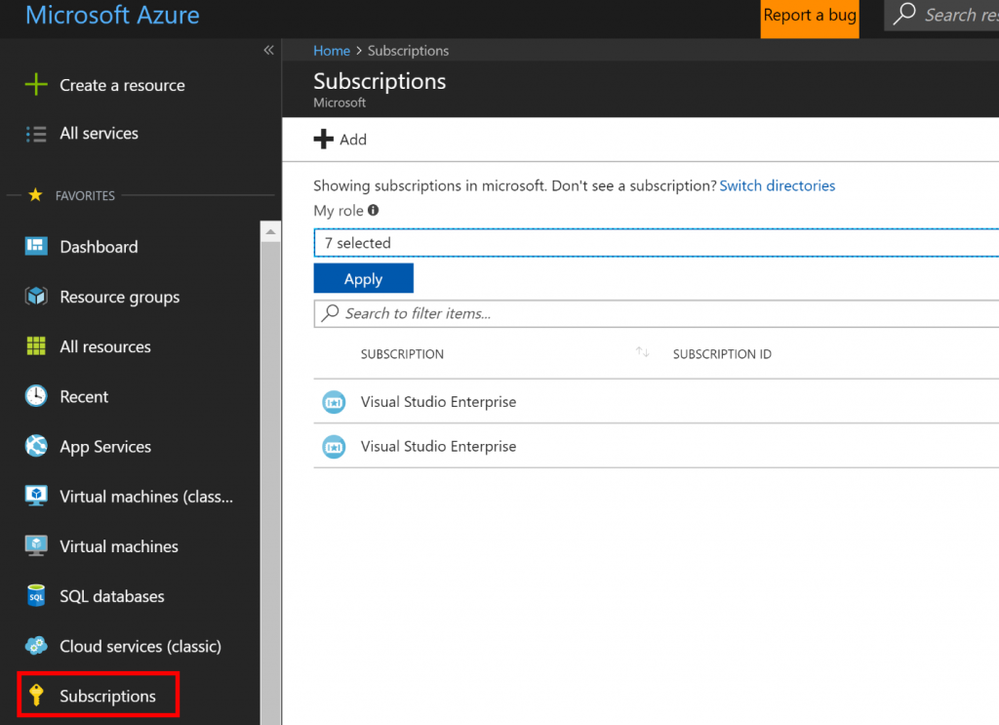Image resolution: width=999 pixels, height=725 pixels.
Task: Collapse the left sidebar with the double chevron
Action: coord(269,50)
